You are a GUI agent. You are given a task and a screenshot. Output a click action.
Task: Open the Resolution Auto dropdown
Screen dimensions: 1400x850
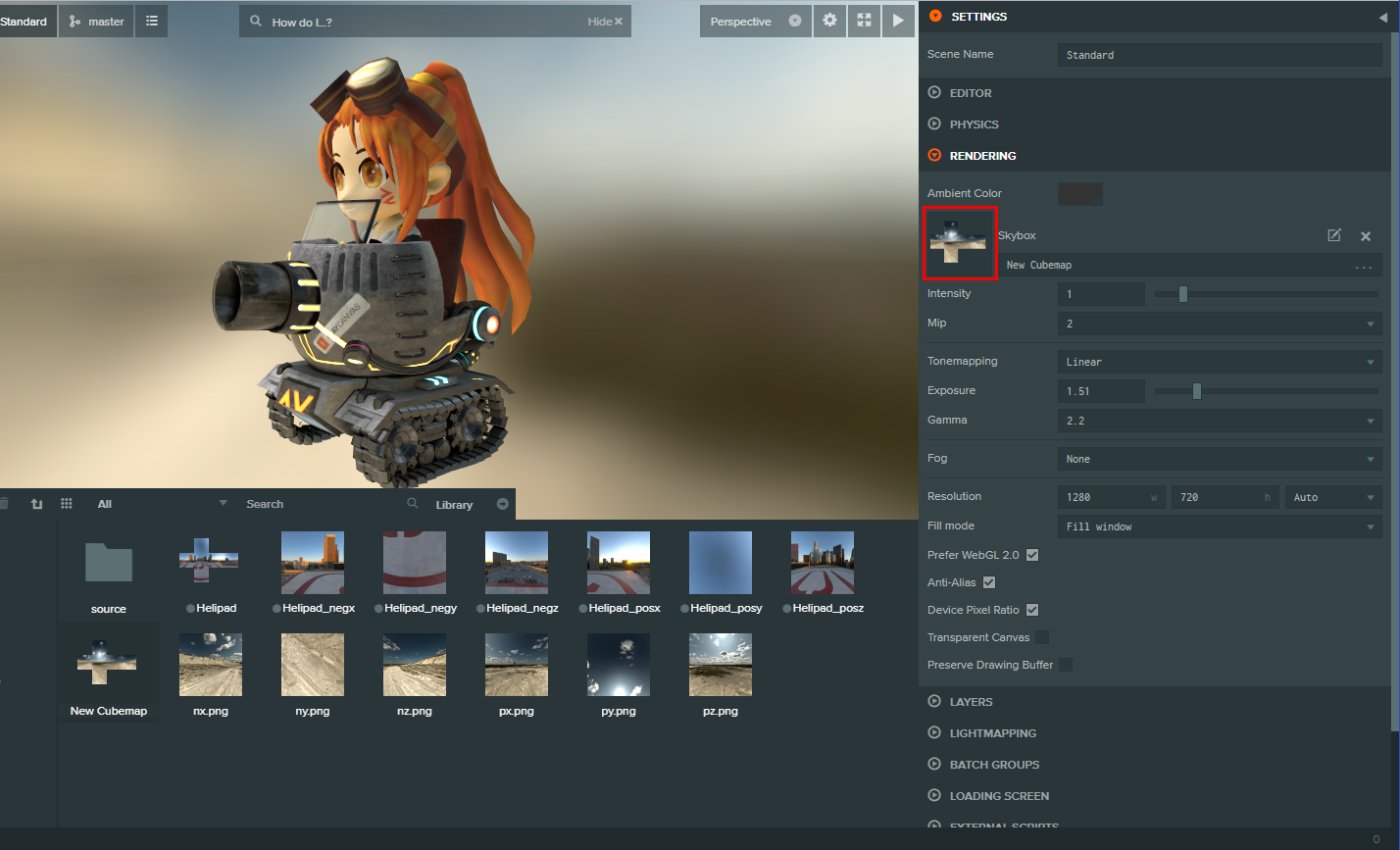pos(1333,497)
